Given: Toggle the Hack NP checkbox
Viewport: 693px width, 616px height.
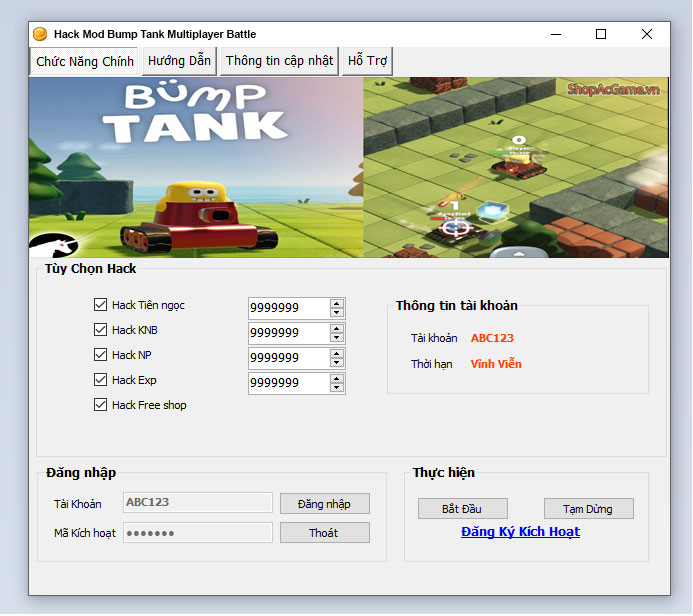Looking at the screenshot, I should click(x=100, y=355).
